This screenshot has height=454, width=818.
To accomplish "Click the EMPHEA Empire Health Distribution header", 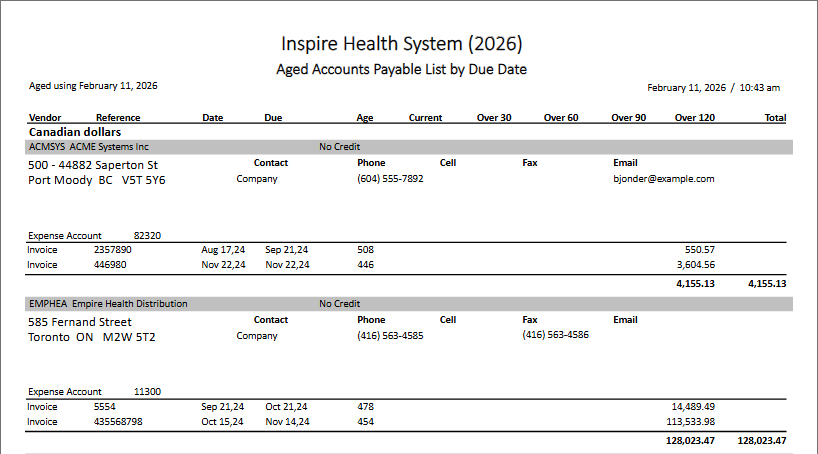I will coord(108,304).
